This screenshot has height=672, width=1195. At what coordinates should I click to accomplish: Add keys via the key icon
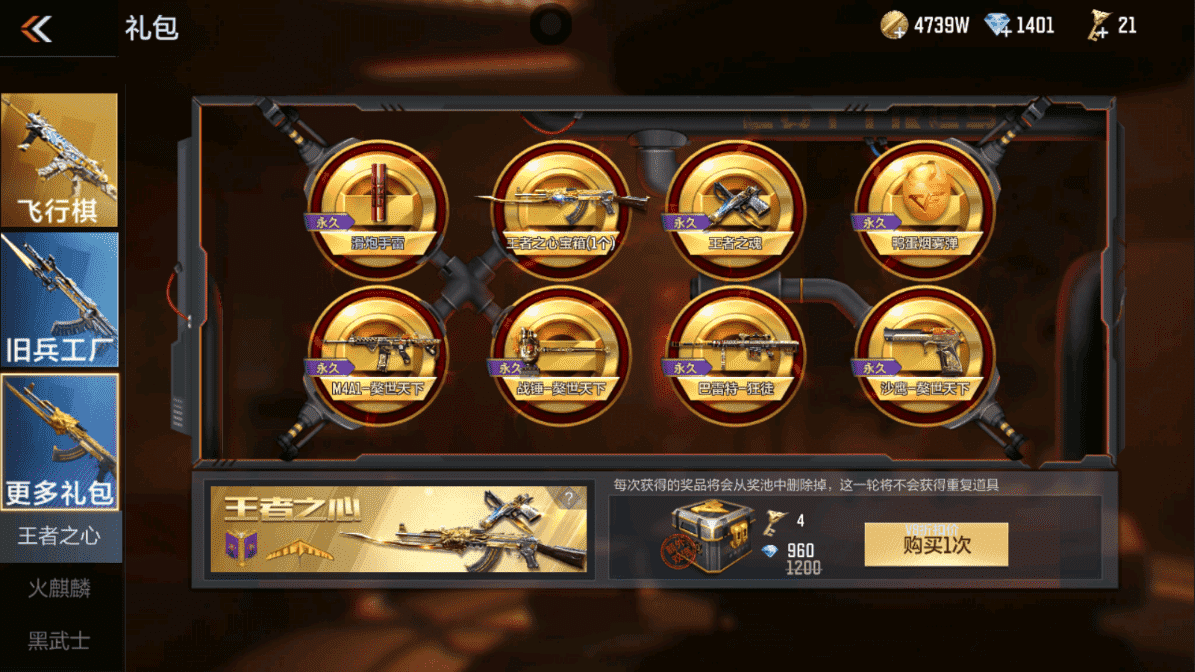coord(1097,26)
